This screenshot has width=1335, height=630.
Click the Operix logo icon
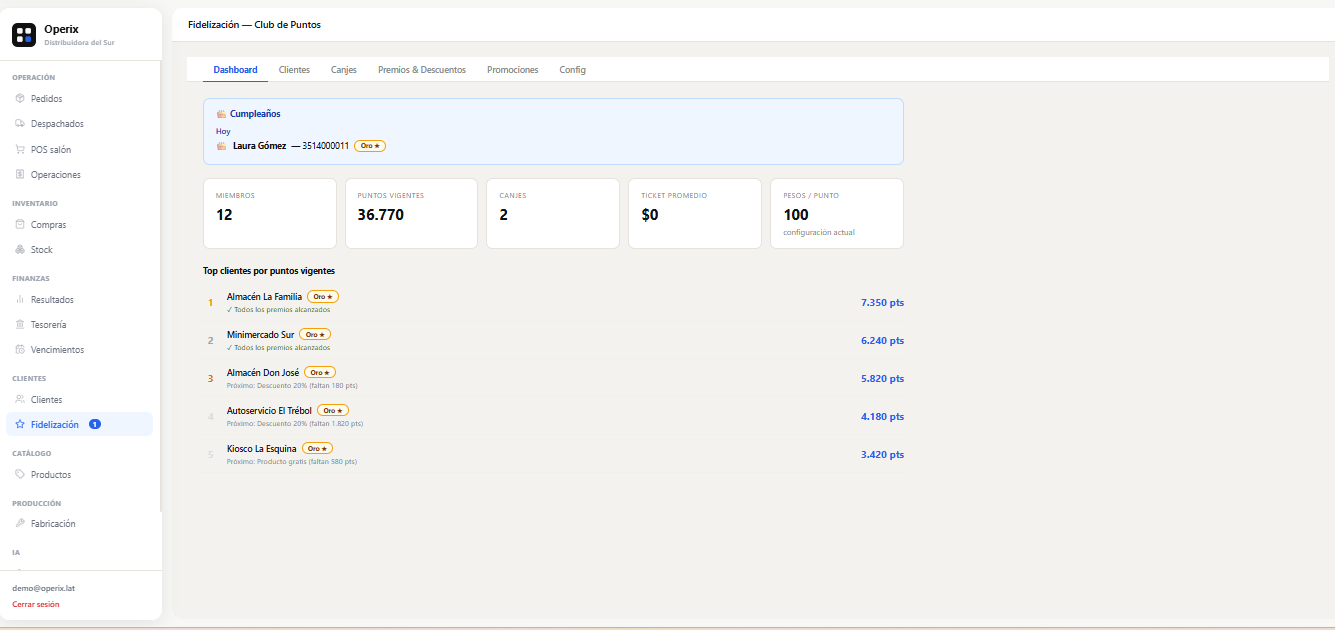(x=24, y=35)
